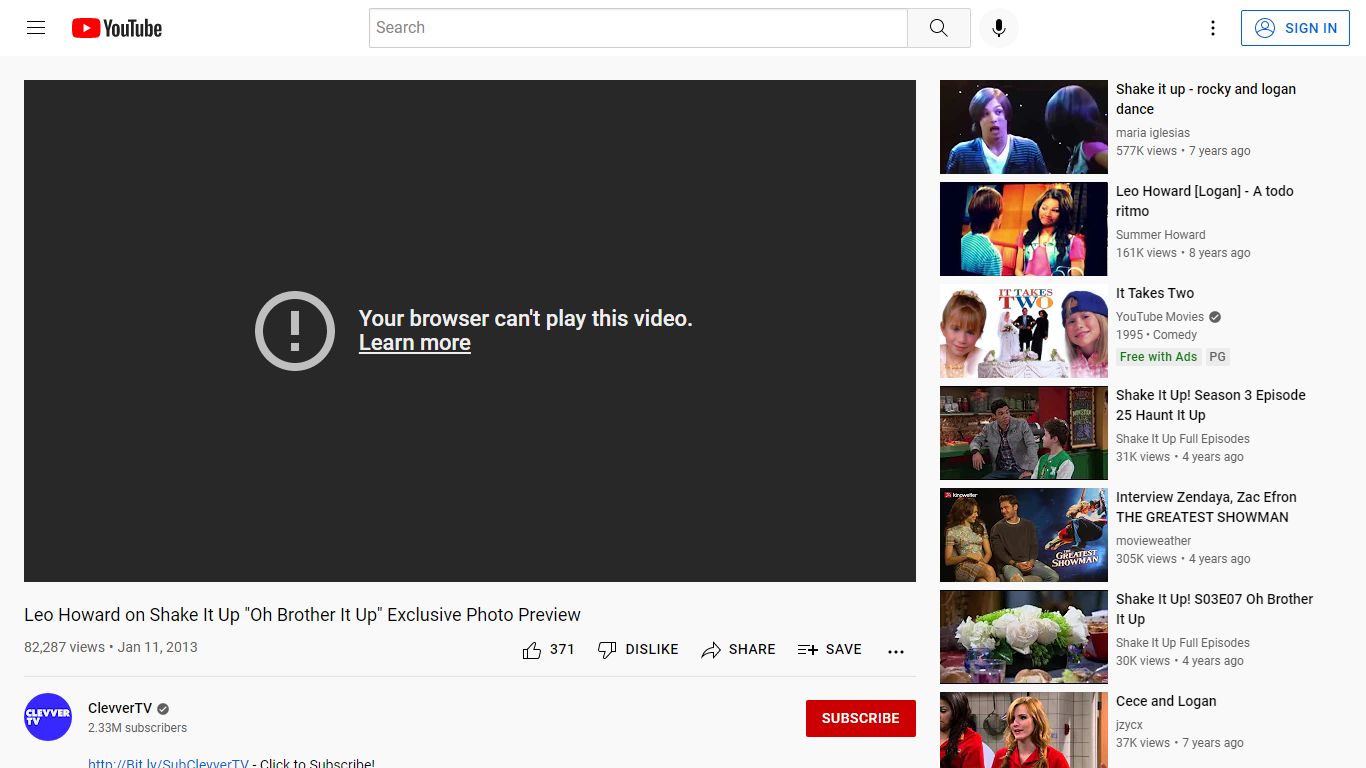Screen dimensions: 1366x768
Task: Click the 'jzycx' channel name
Action: (1129, 725)
